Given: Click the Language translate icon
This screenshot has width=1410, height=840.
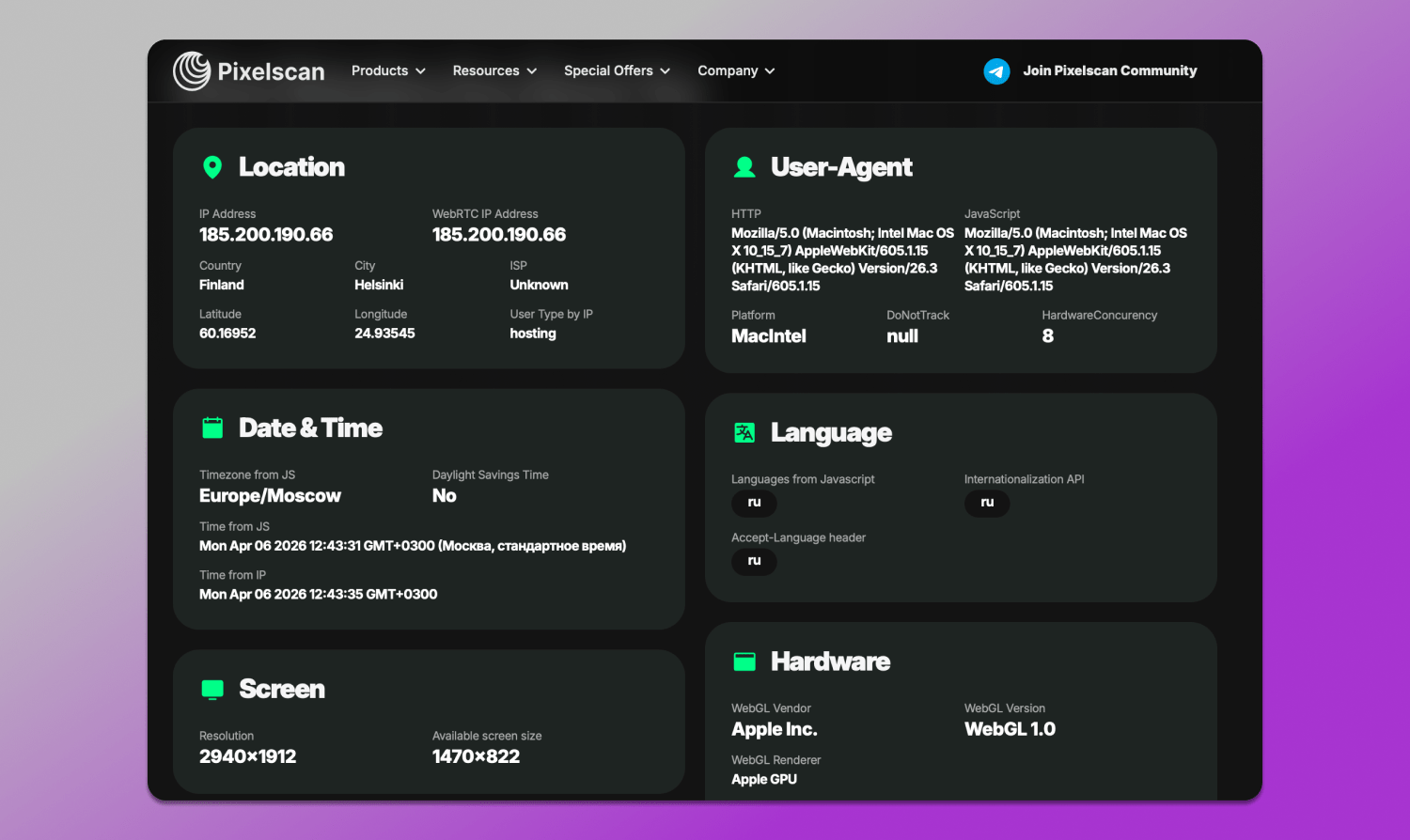Looking at the screenshot, I should point(744,432).
